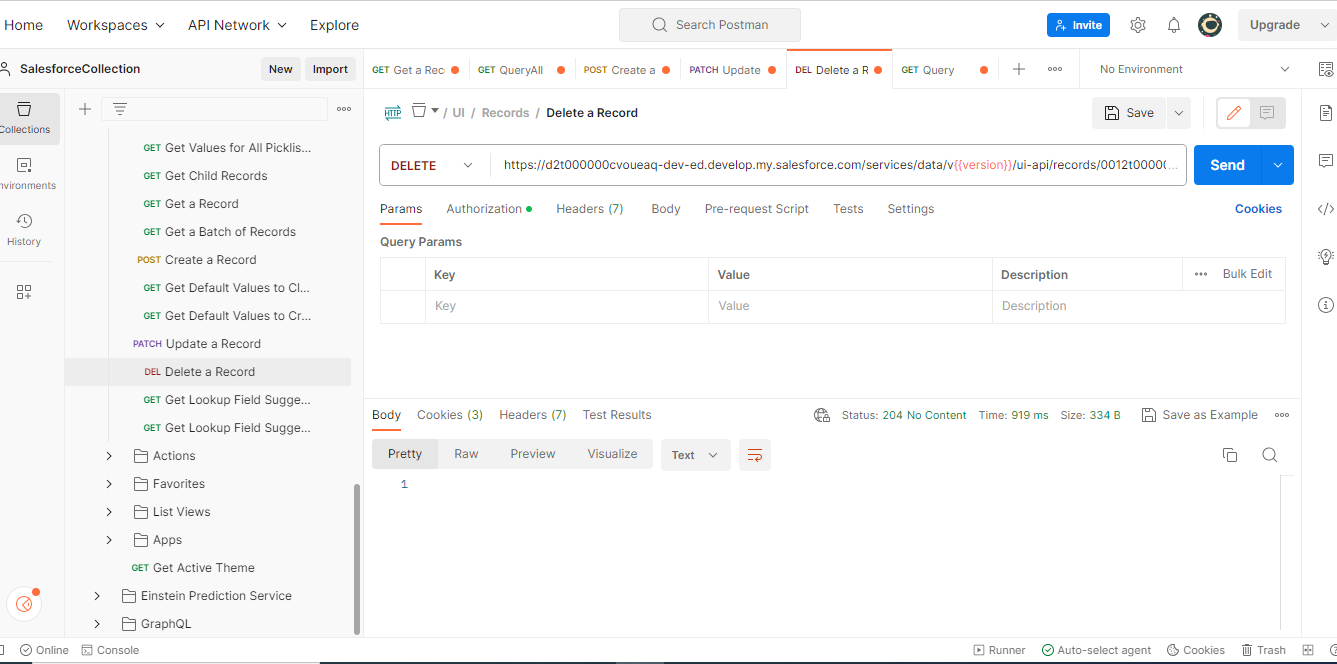Open the user avatar menu
This screenshot has width=1337, height=664.
click(1210, 25)
